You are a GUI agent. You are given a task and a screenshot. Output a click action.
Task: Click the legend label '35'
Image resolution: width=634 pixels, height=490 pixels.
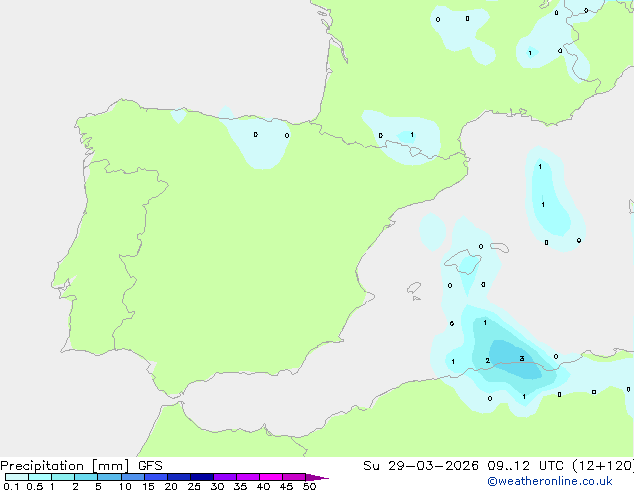(240, 486)
